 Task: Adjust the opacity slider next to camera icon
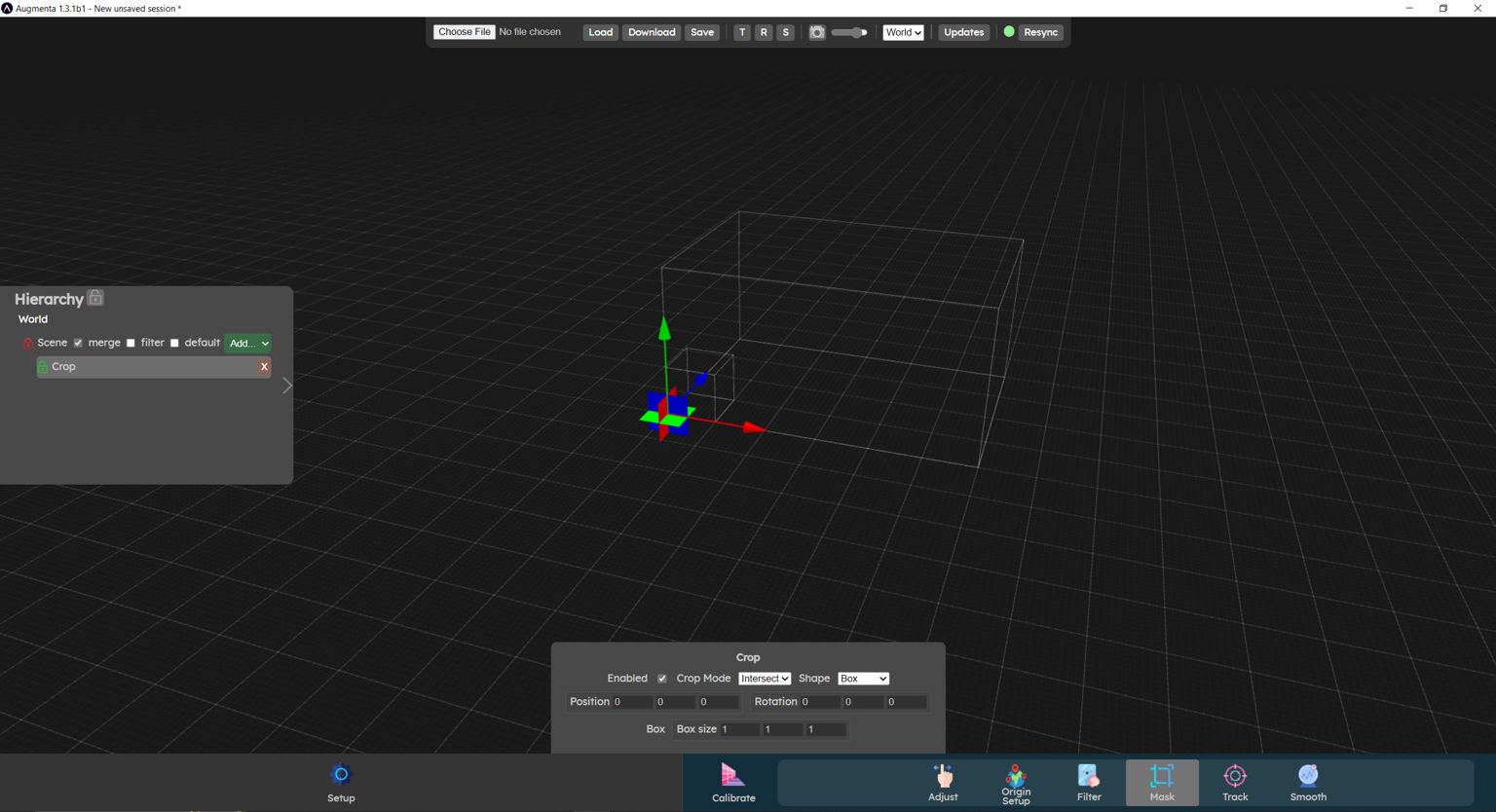point(847,32)
